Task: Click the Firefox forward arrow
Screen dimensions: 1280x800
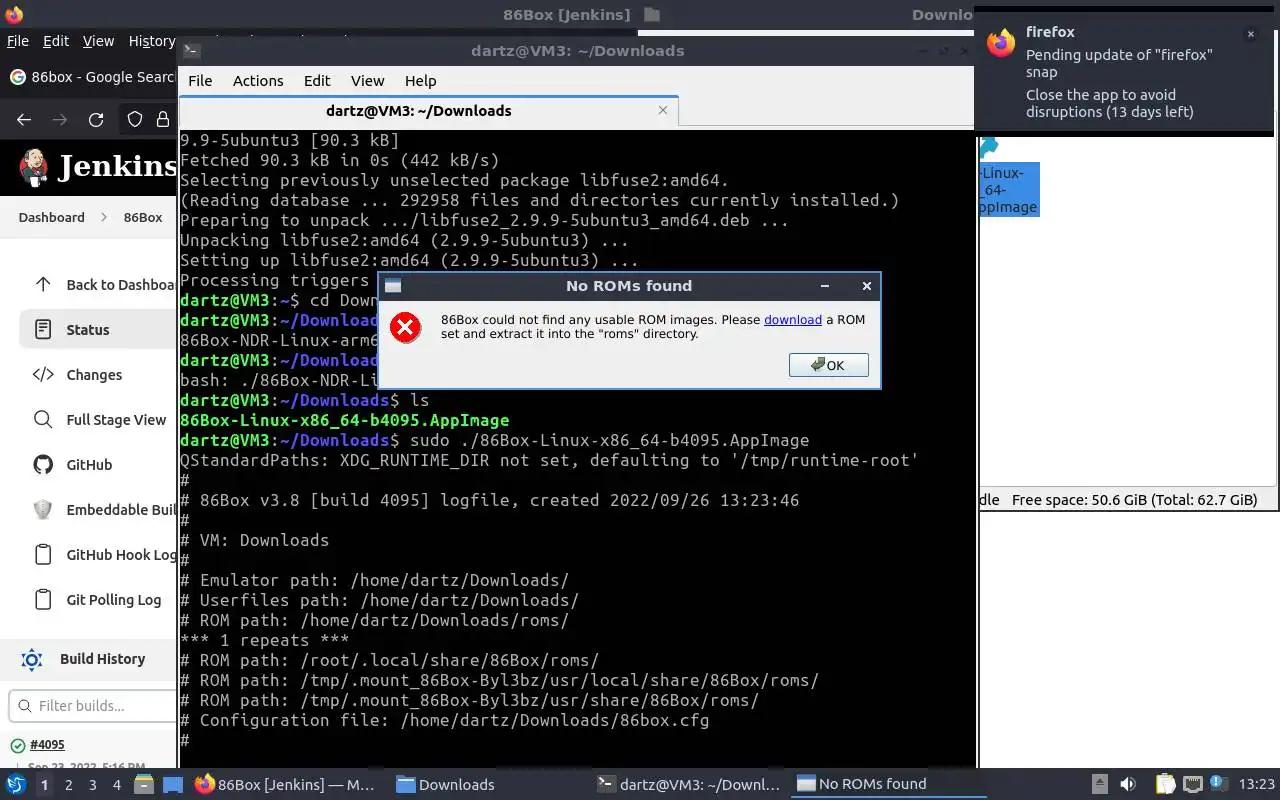Action: pos(60,120)
